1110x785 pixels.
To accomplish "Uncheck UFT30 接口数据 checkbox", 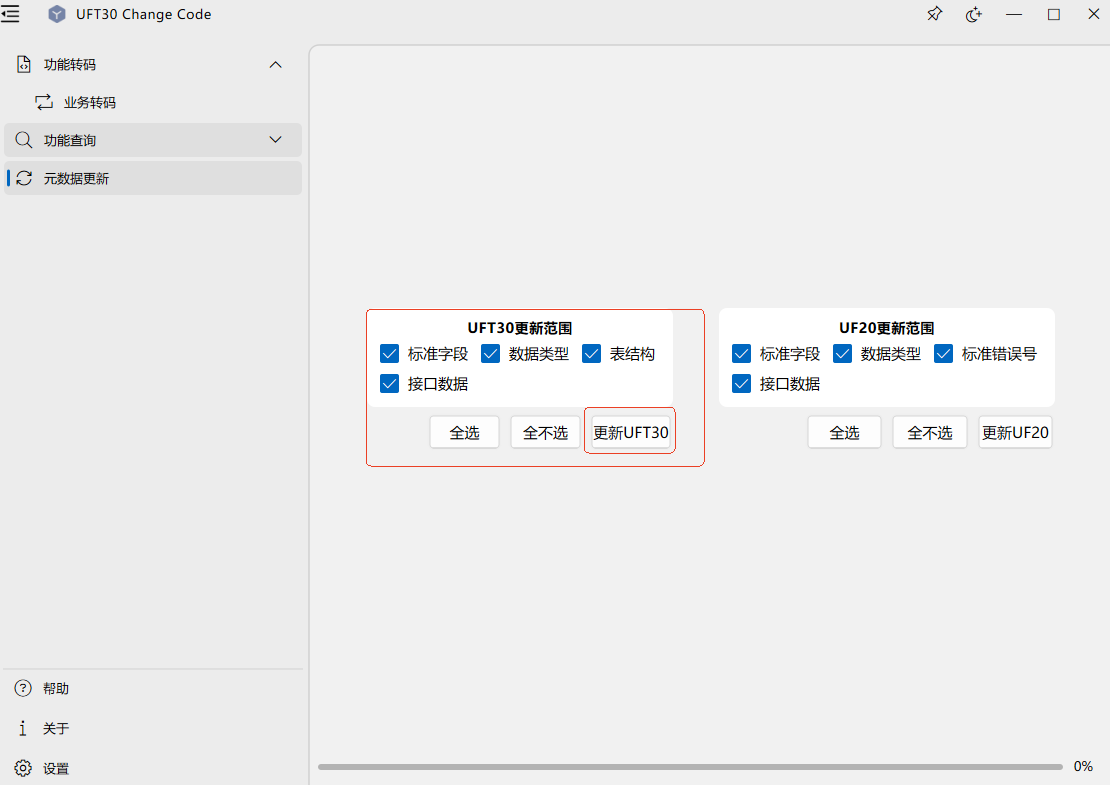I will coord(389,384).
